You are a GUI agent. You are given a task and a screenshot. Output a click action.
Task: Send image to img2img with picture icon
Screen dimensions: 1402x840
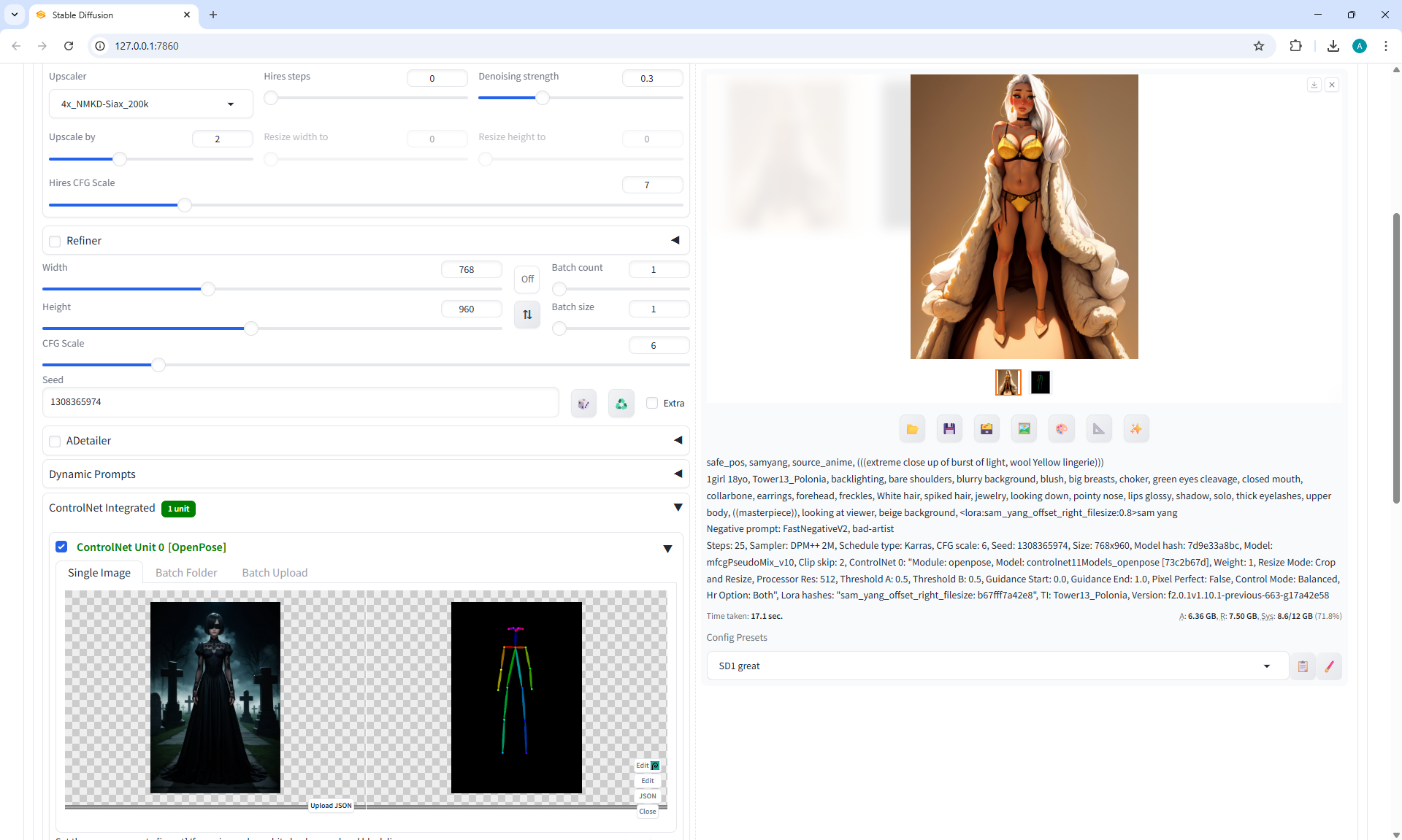tap(1024, 429)
